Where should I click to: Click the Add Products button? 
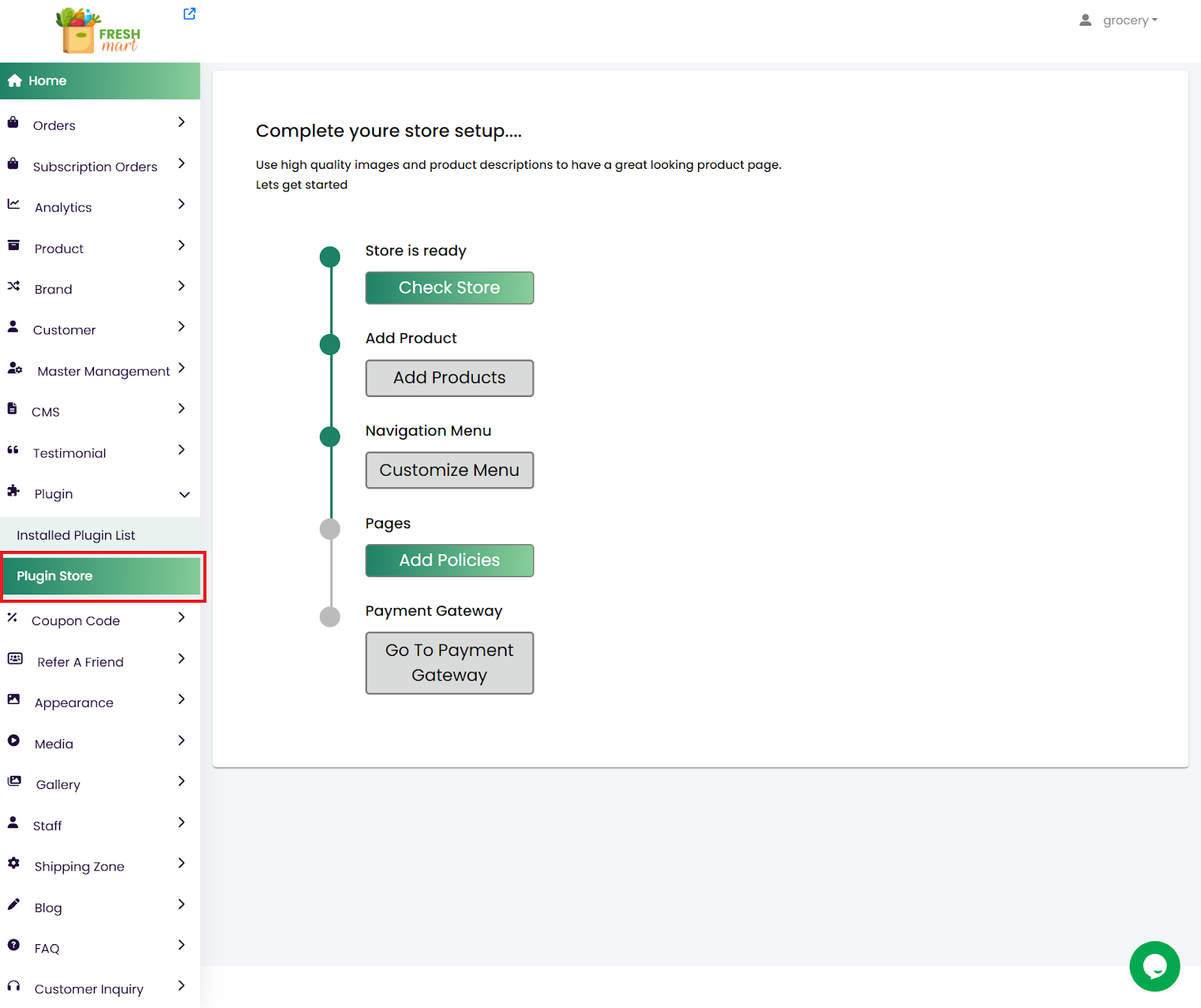[x=449, y=378]
